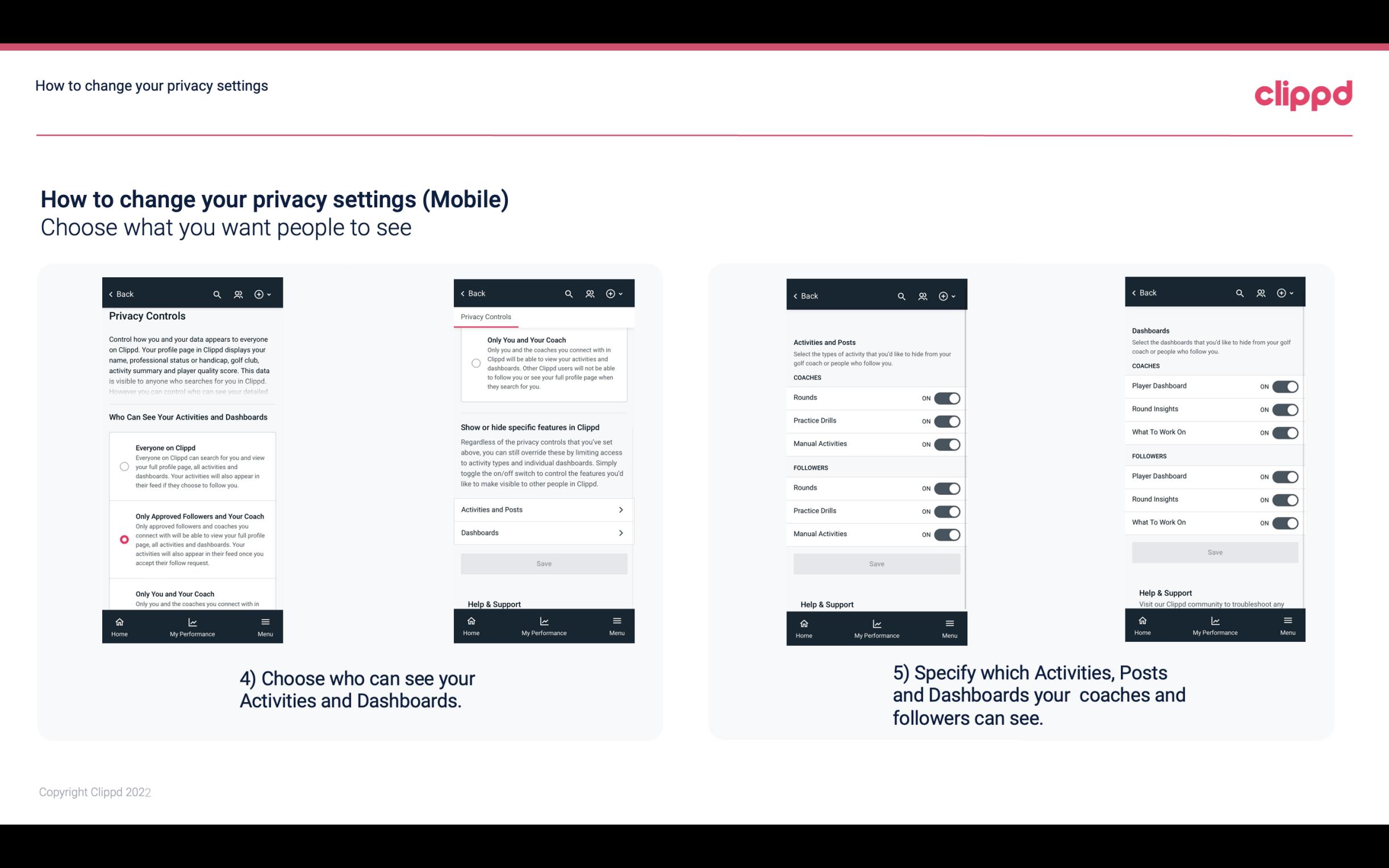Select Privacy Controls tab
Viewport: 1389px width, 868px height.
click(x=486, y=317)
